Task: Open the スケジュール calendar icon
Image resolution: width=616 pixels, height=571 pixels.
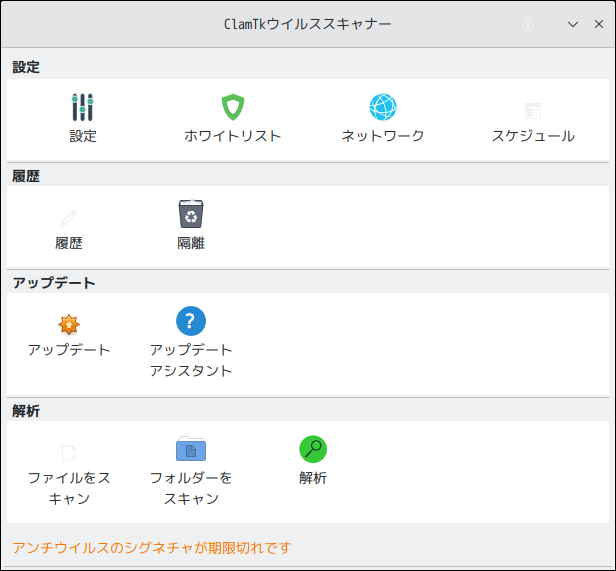Action: (x=533, y=111)
